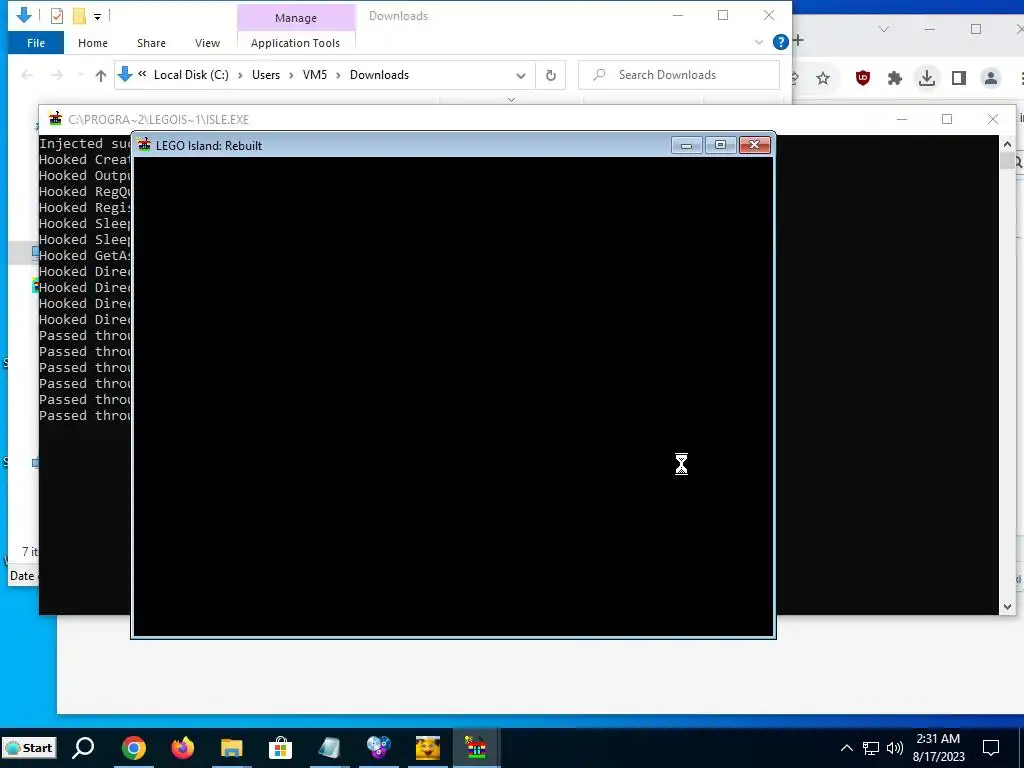Select the Manage contextual tab
The image size is (1024, 768).
(x=296, y=18)
